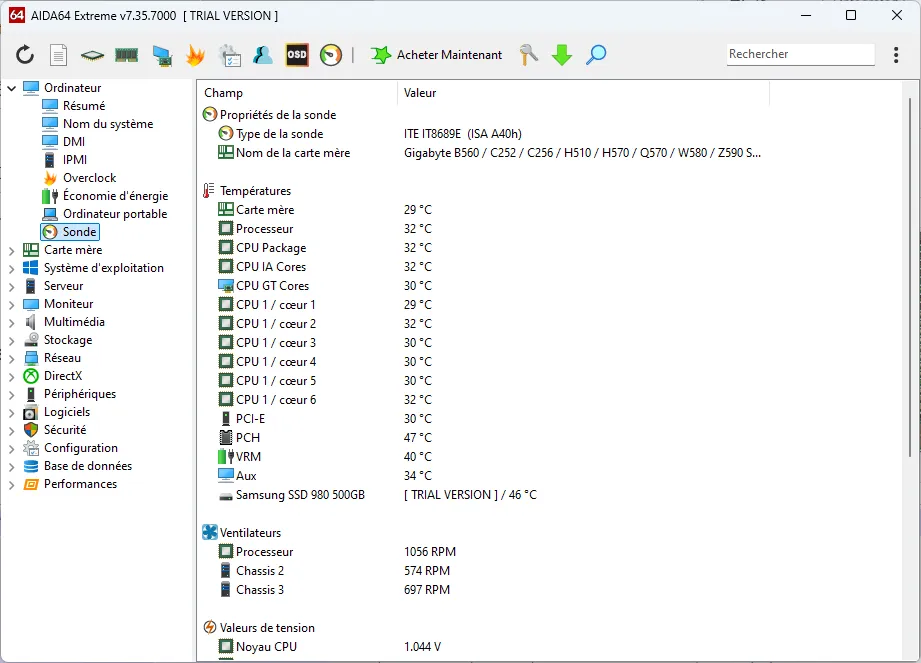Expand the Serveur node
This screenshot has height=663, width=921.
pyautogui.click(x=12, y=287)
